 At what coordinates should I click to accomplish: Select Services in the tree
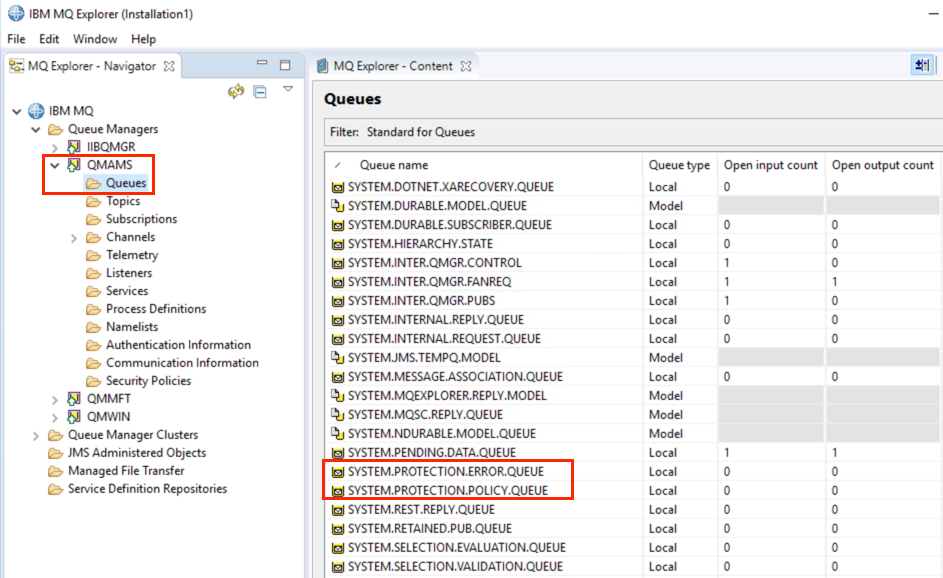click(x=127, y=291)
